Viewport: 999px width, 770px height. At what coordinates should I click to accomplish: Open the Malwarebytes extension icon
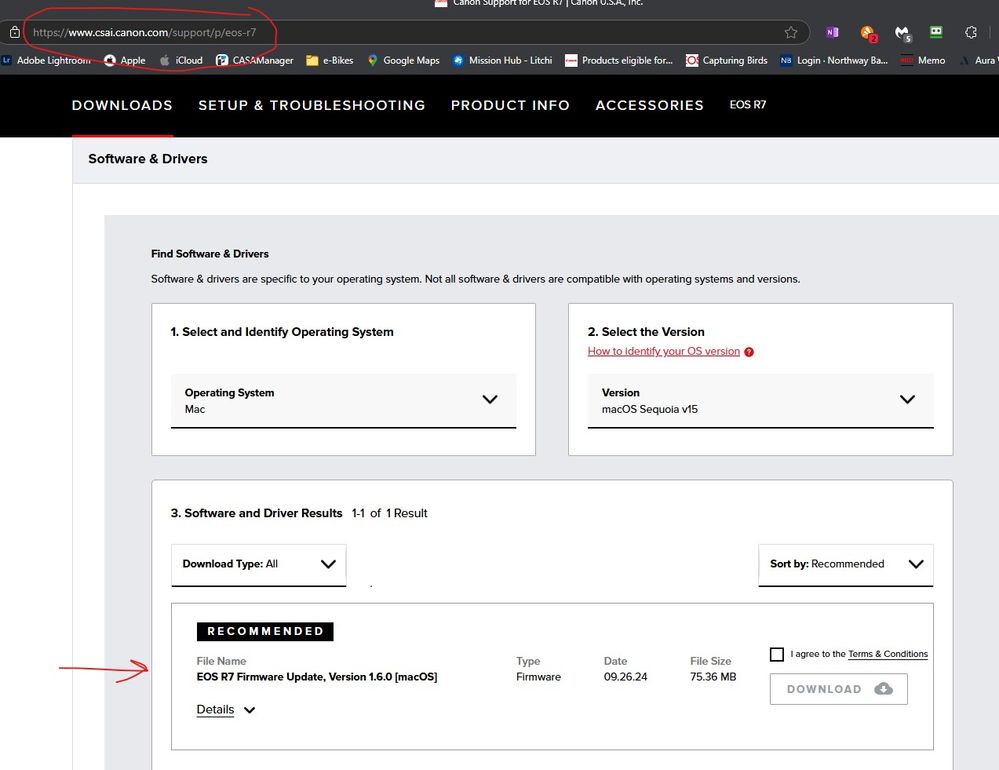click(903, 33)
